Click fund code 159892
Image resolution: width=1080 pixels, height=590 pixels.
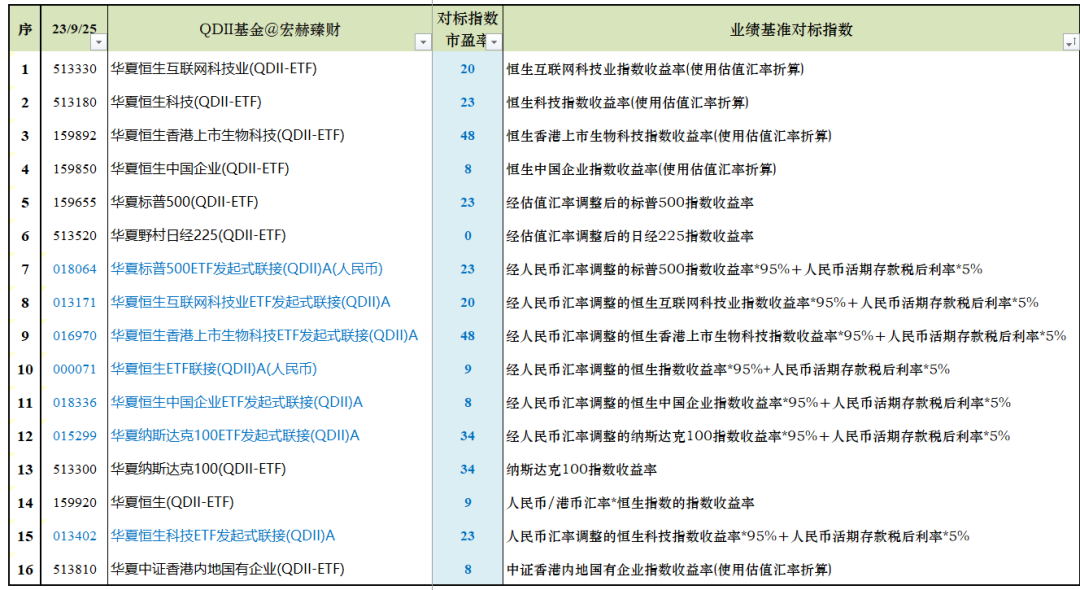[74, 136]
